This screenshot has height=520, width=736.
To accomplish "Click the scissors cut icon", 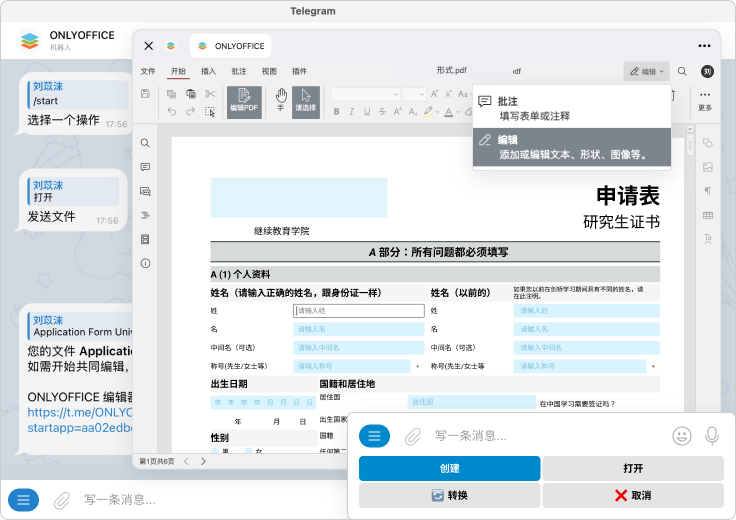I will [210, 94].
